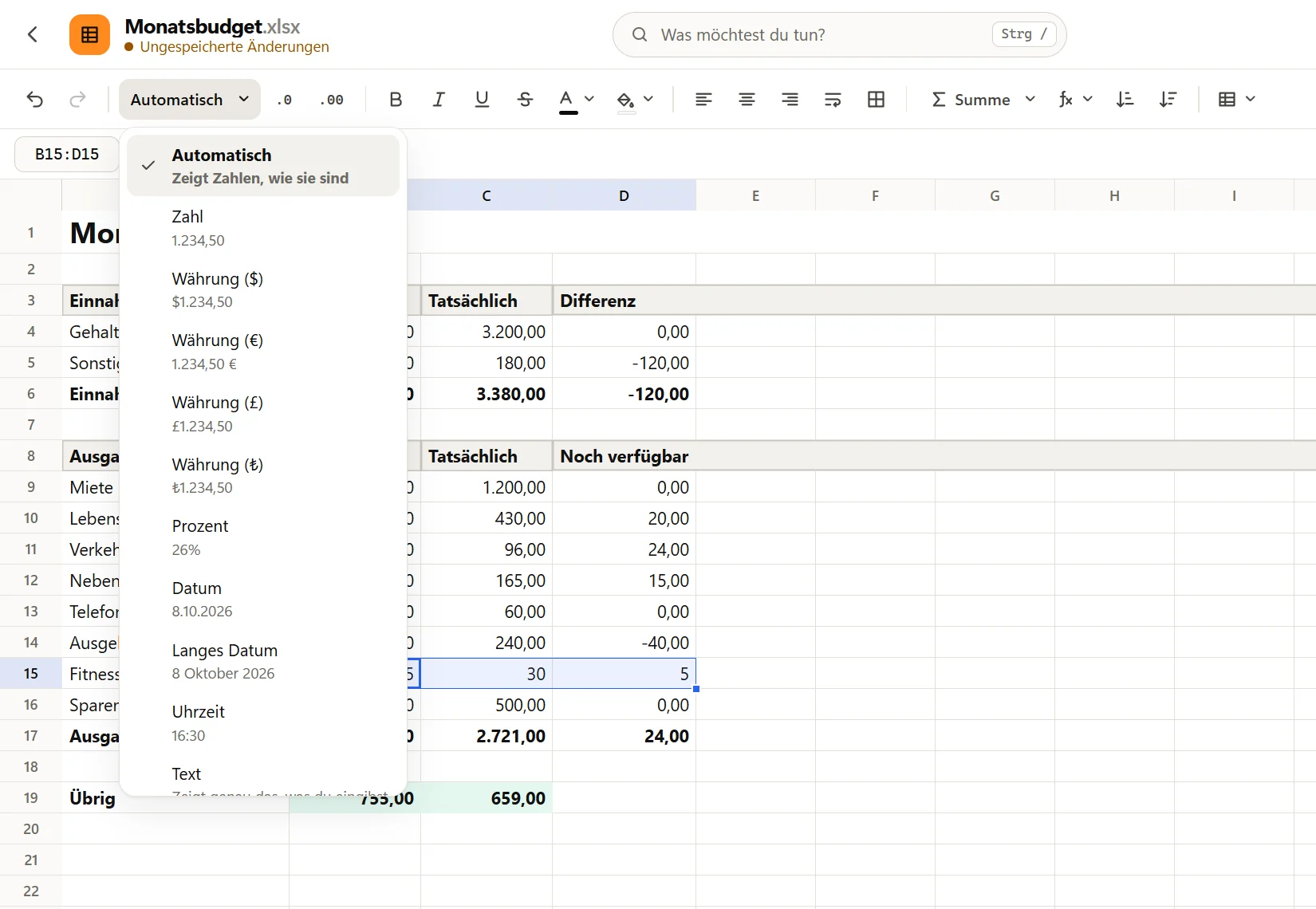
Task: Toggle text wrapping
Action: pos(833,100)
